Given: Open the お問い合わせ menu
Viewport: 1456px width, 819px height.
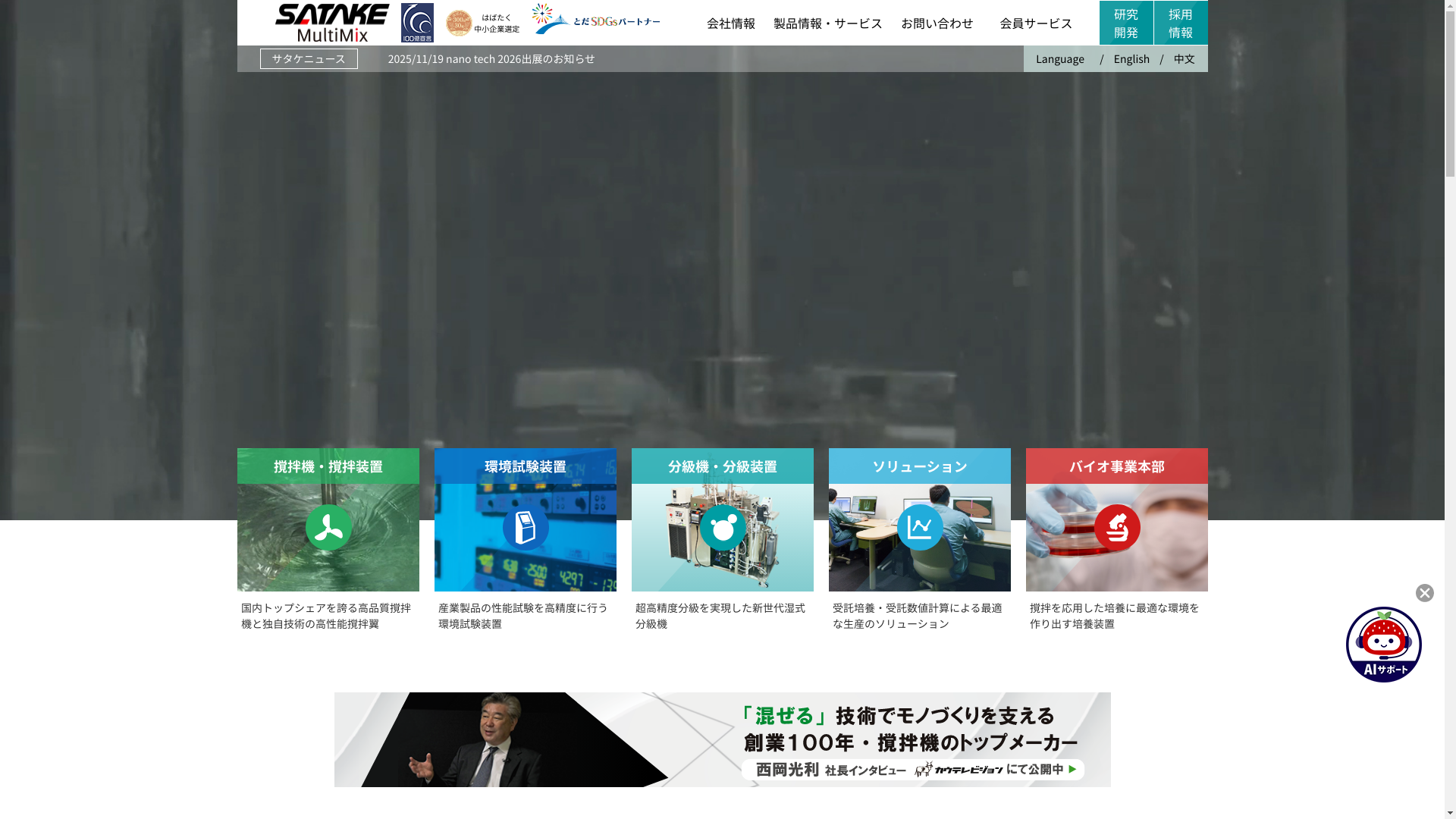Looking at the screenshot, I should 937,24.
